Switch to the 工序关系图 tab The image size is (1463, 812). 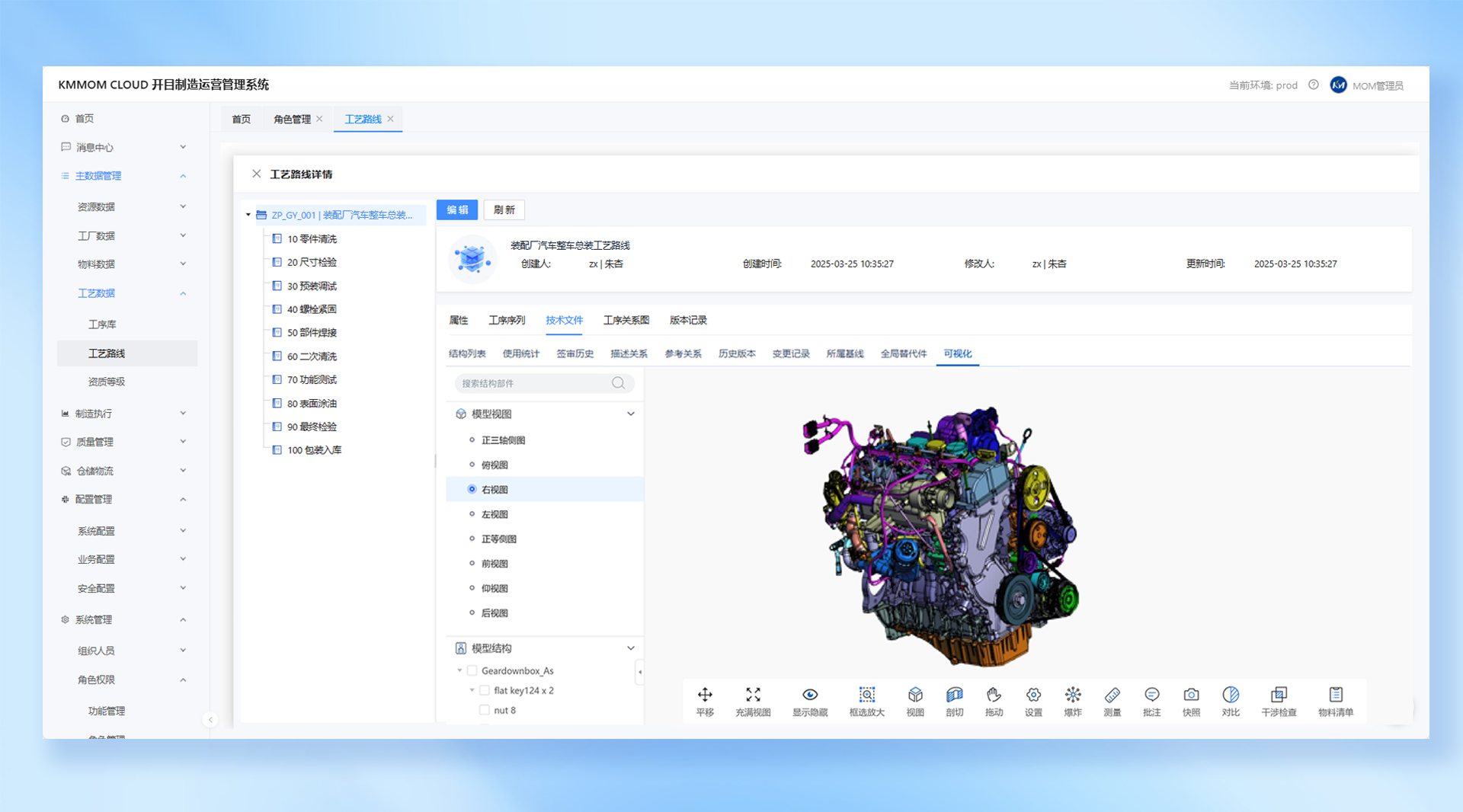pos(626,320)
